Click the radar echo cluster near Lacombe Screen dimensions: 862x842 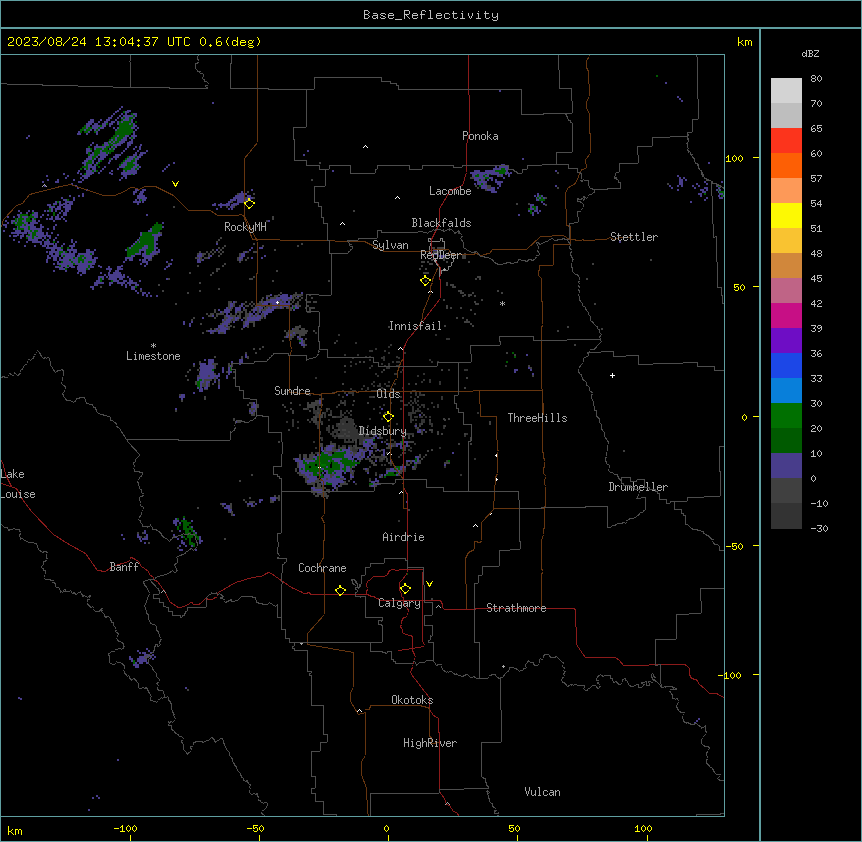pos(489,177)
